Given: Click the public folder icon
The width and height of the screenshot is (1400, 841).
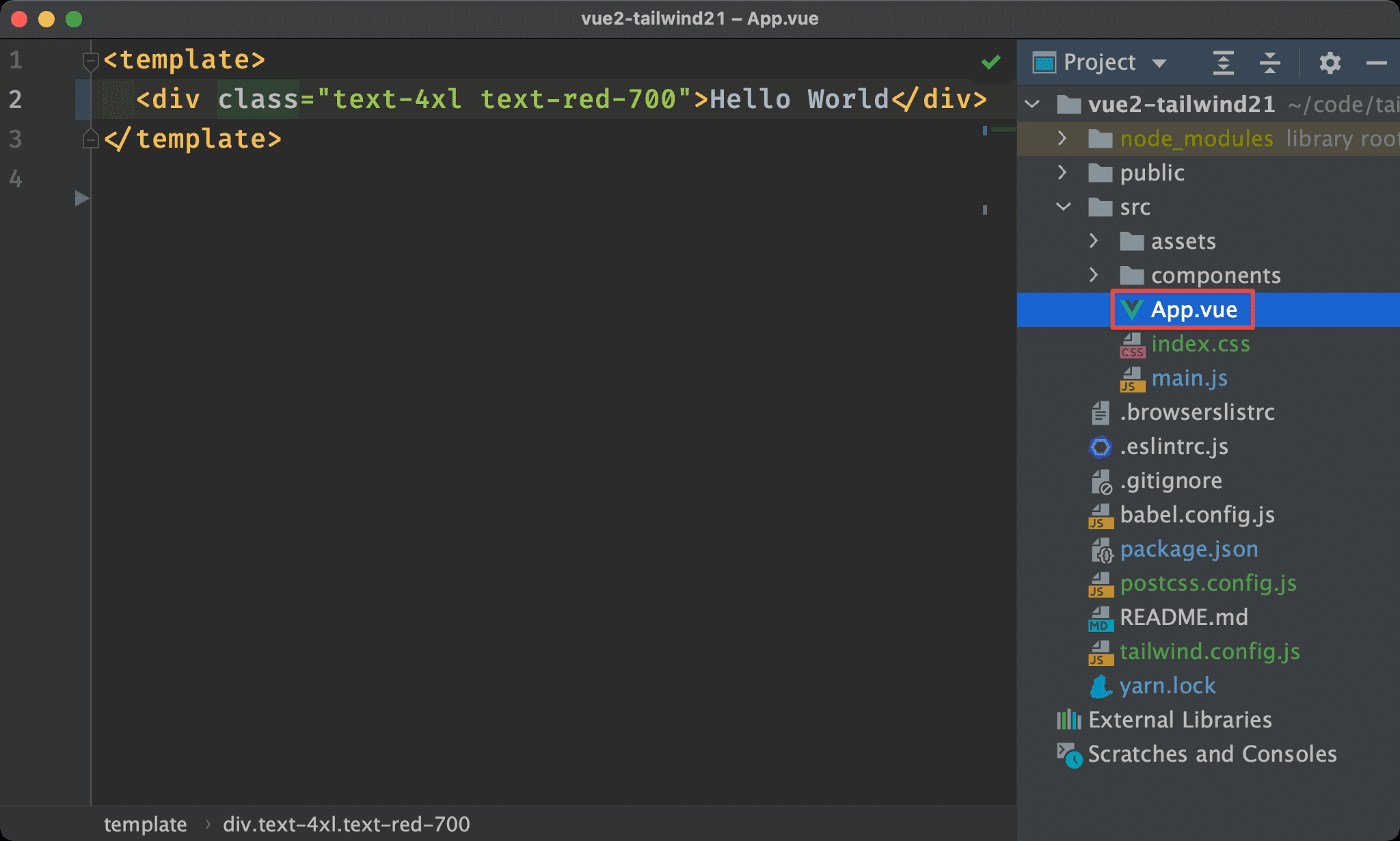Looking at the screenshot, I should [1100, 173].
